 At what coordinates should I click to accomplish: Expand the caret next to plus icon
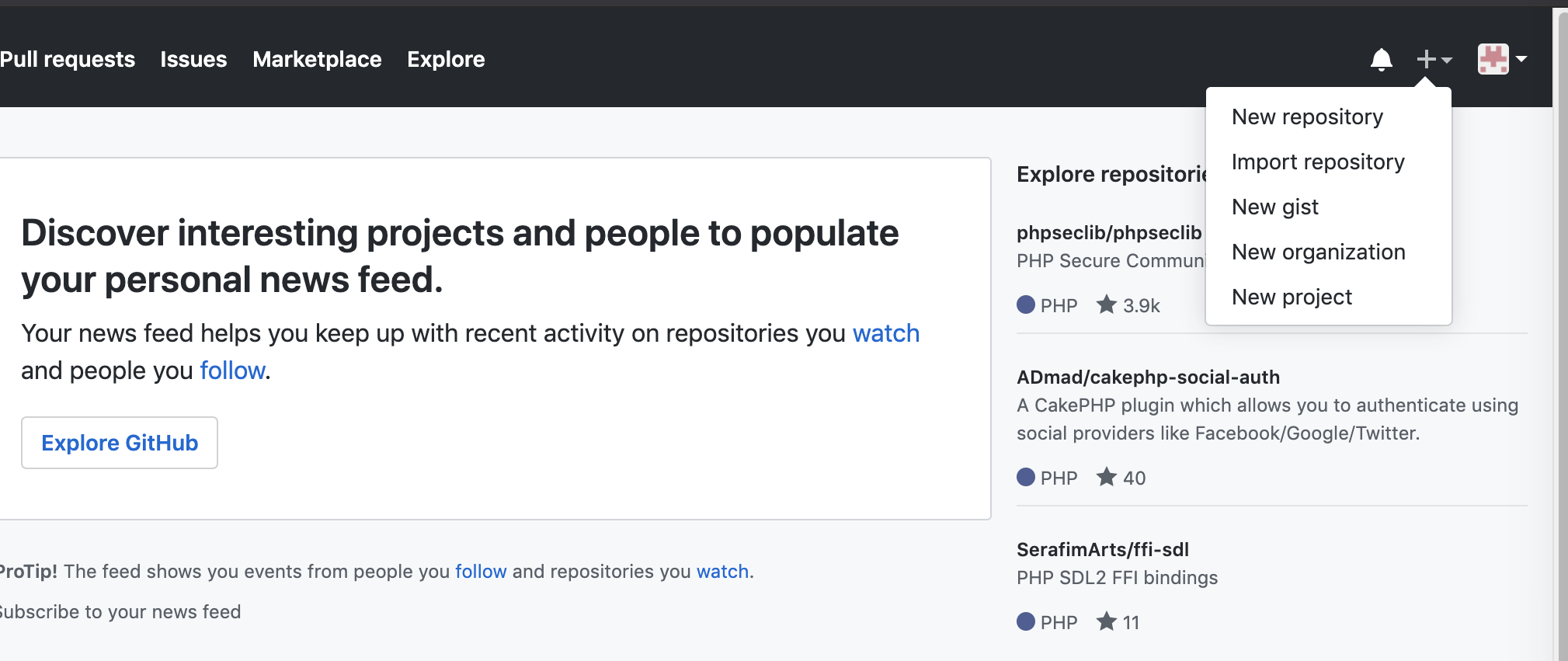pos(1446,60)
